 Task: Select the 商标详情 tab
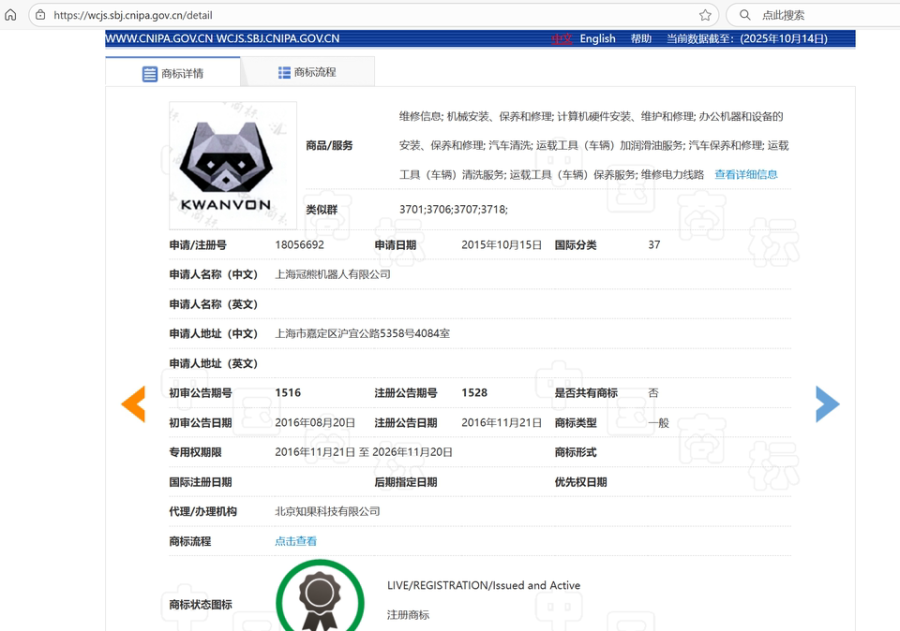tap(183, 71)
